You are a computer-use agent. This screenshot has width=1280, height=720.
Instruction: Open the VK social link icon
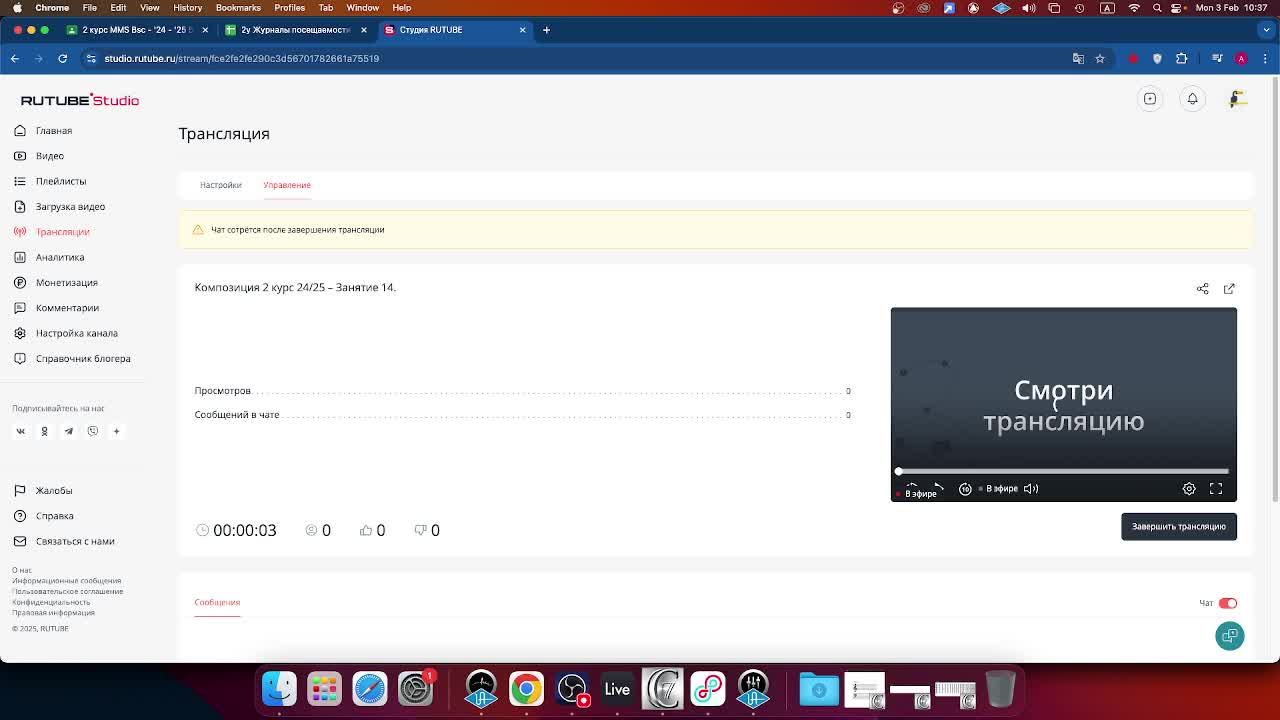pyautogui.click(x=20, y=431)
